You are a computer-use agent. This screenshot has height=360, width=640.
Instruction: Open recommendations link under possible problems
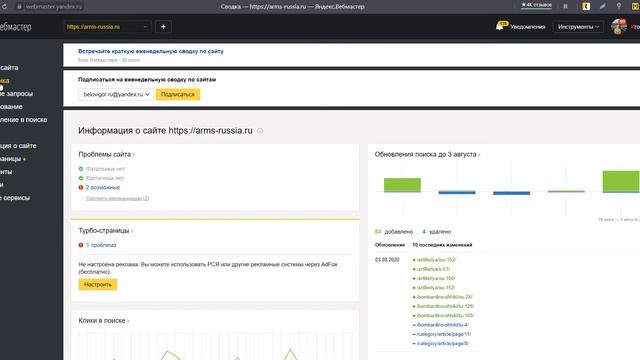click(x=118, y=198)
